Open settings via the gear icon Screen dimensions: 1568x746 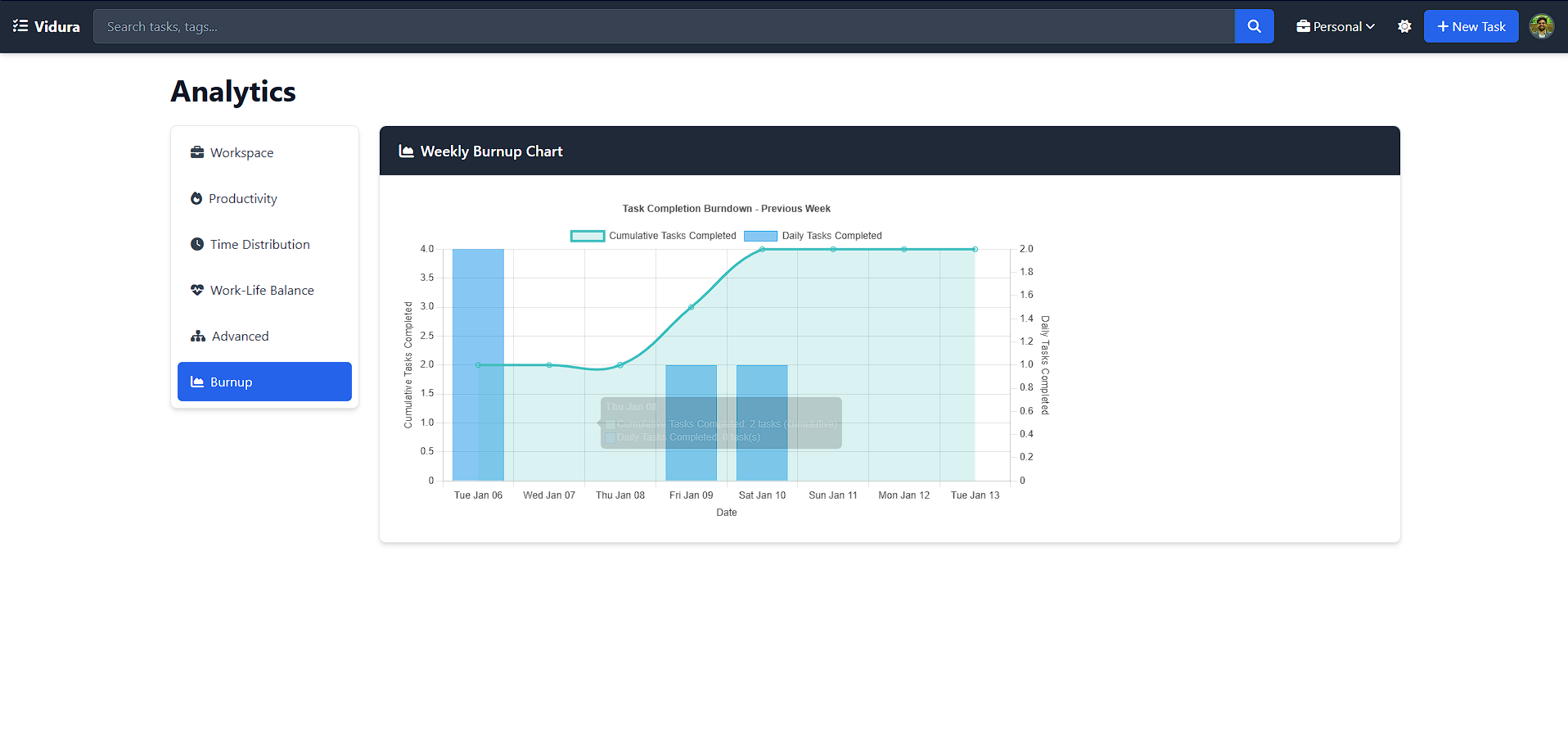[x=1404, y=26]
